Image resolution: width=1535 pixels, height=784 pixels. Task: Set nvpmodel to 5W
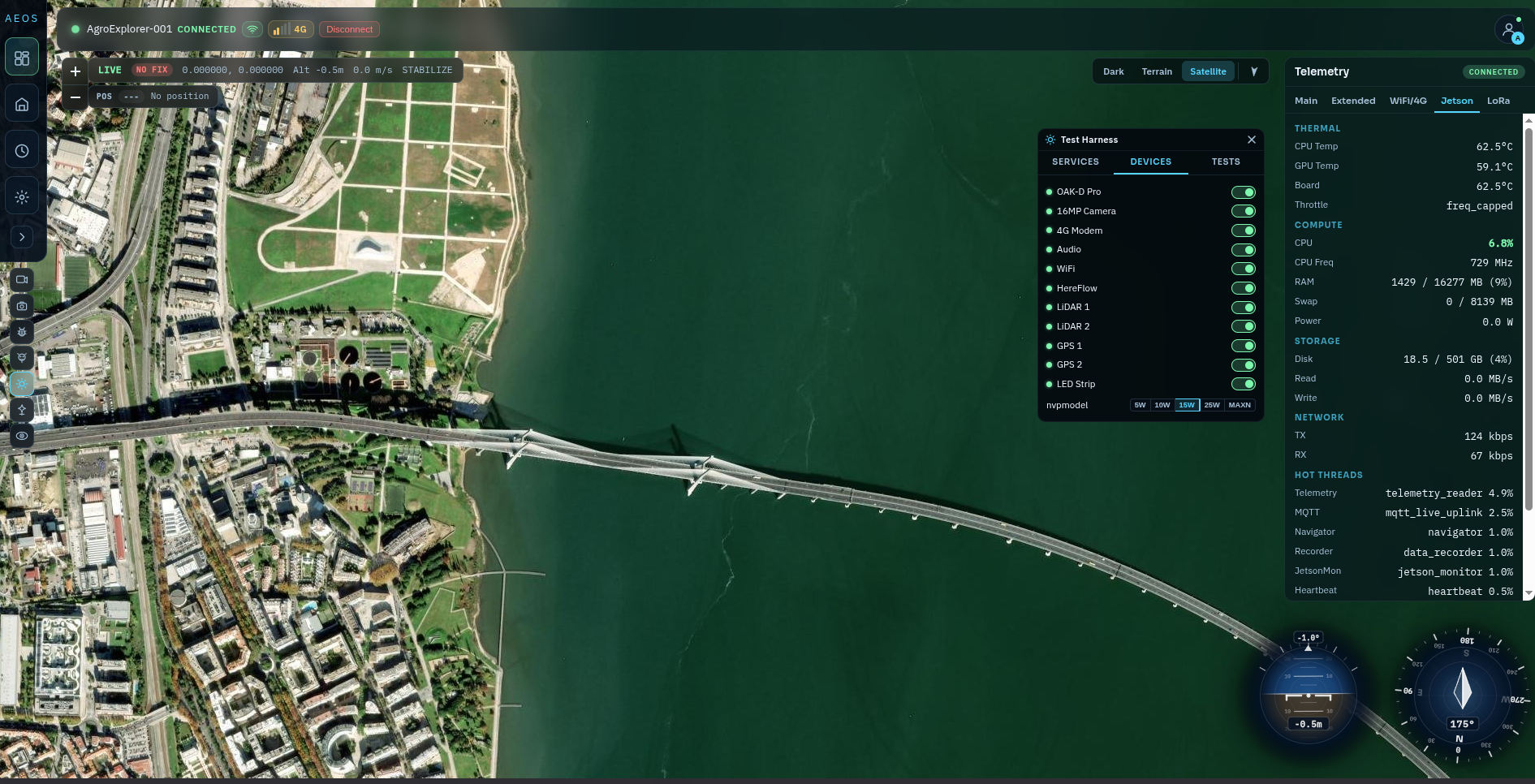click(1140, 405)
